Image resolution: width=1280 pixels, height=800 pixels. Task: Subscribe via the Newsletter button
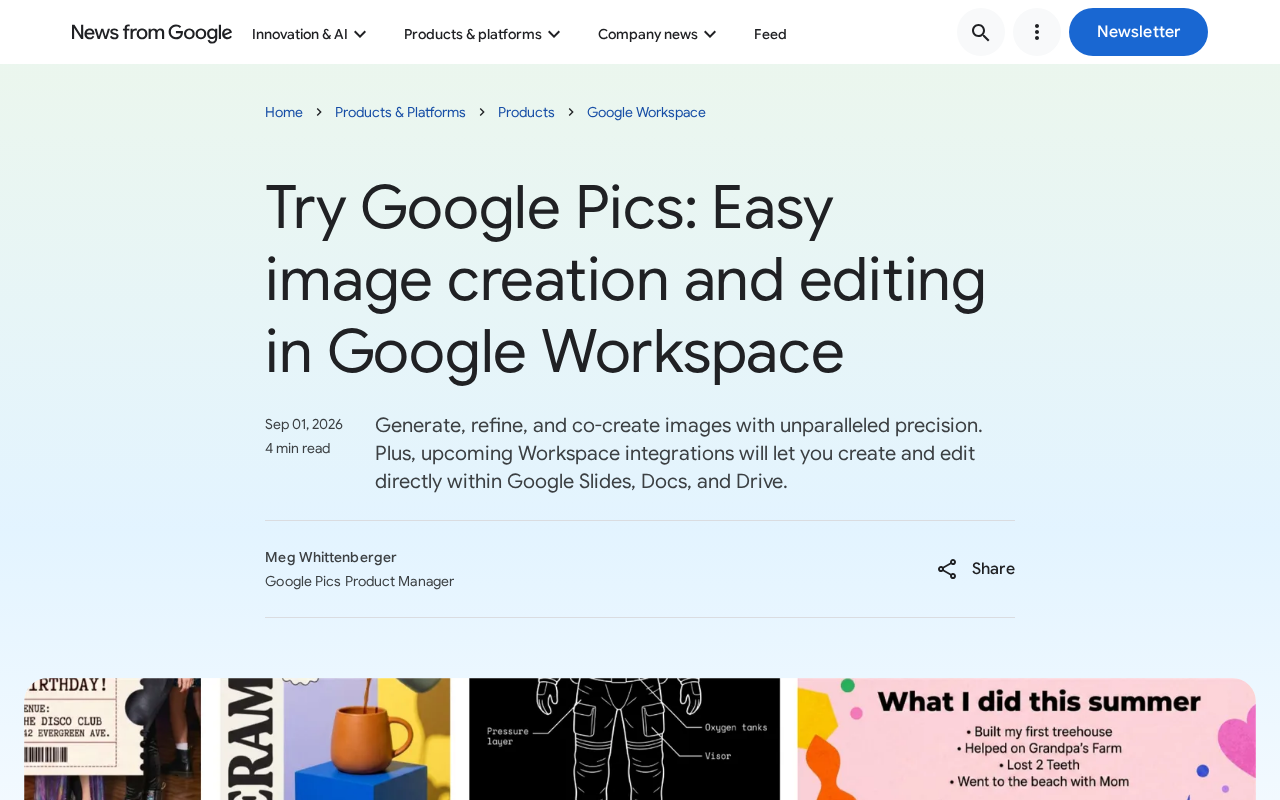tap(1138, 32)
